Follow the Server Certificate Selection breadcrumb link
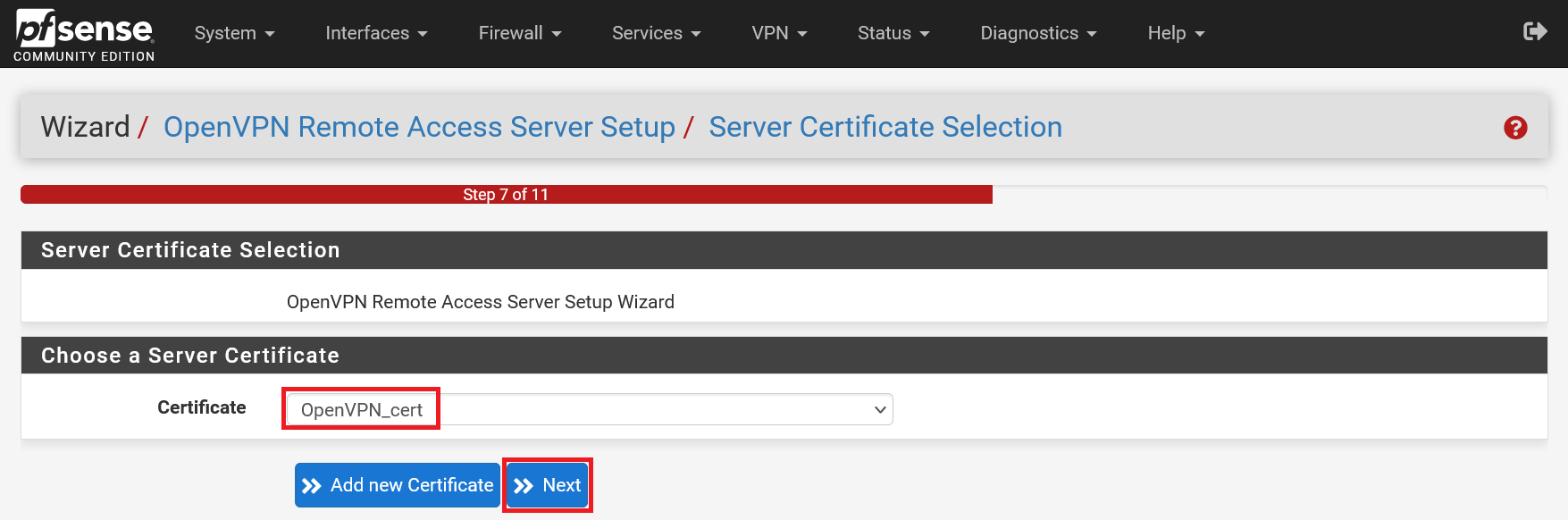This screenshot has width=1568, height=520. coord(885,127)
